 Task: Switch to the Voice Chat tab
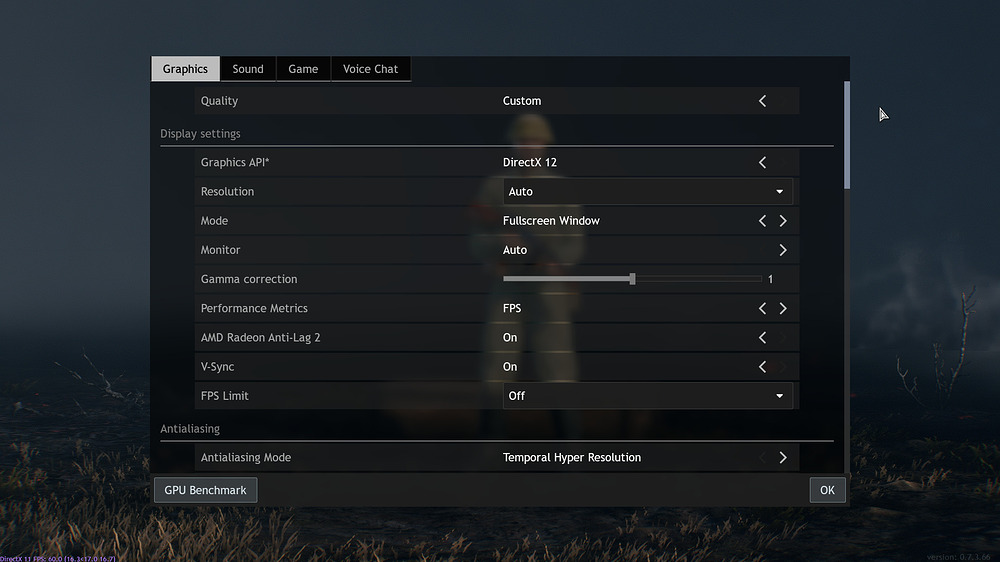370,69
